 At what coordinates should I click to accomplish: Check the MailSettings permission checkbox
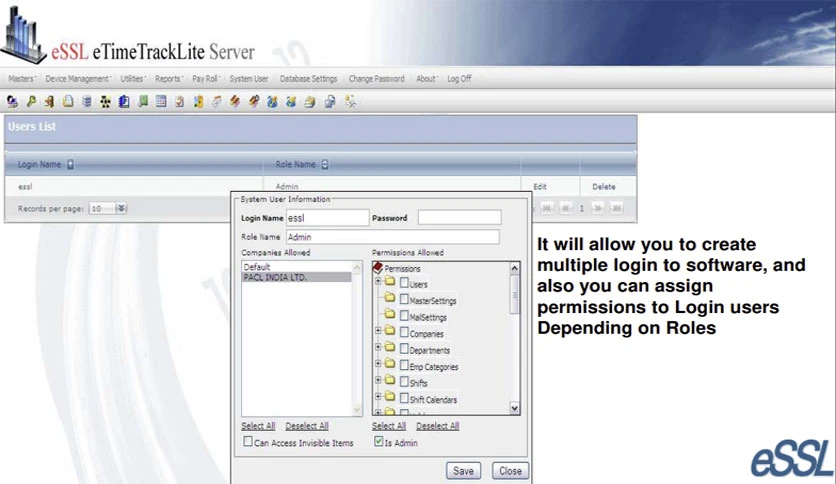coord(404,316)
